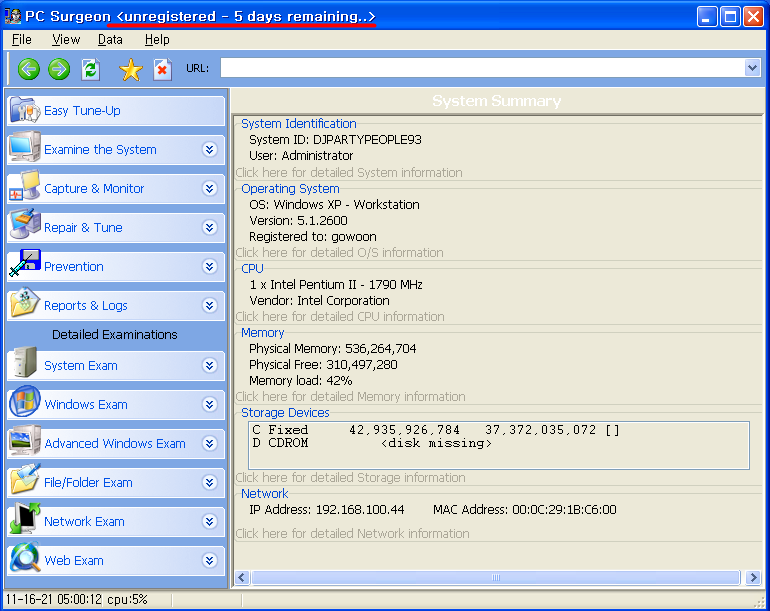
Task: Click the Version 5.1.2600 text
Action: point(298,221)
